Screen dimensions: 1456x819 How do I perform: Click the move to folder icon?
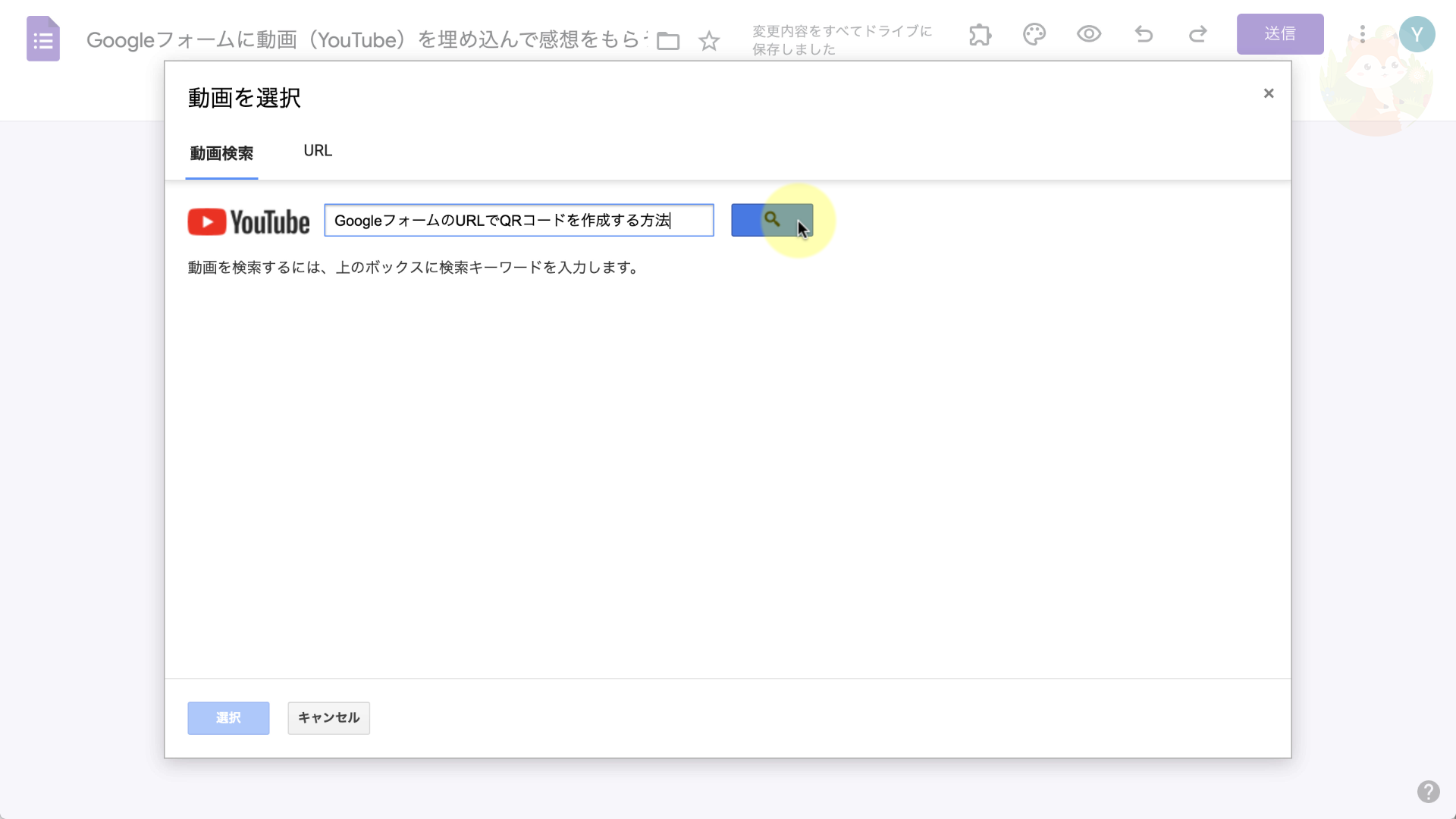668,41
